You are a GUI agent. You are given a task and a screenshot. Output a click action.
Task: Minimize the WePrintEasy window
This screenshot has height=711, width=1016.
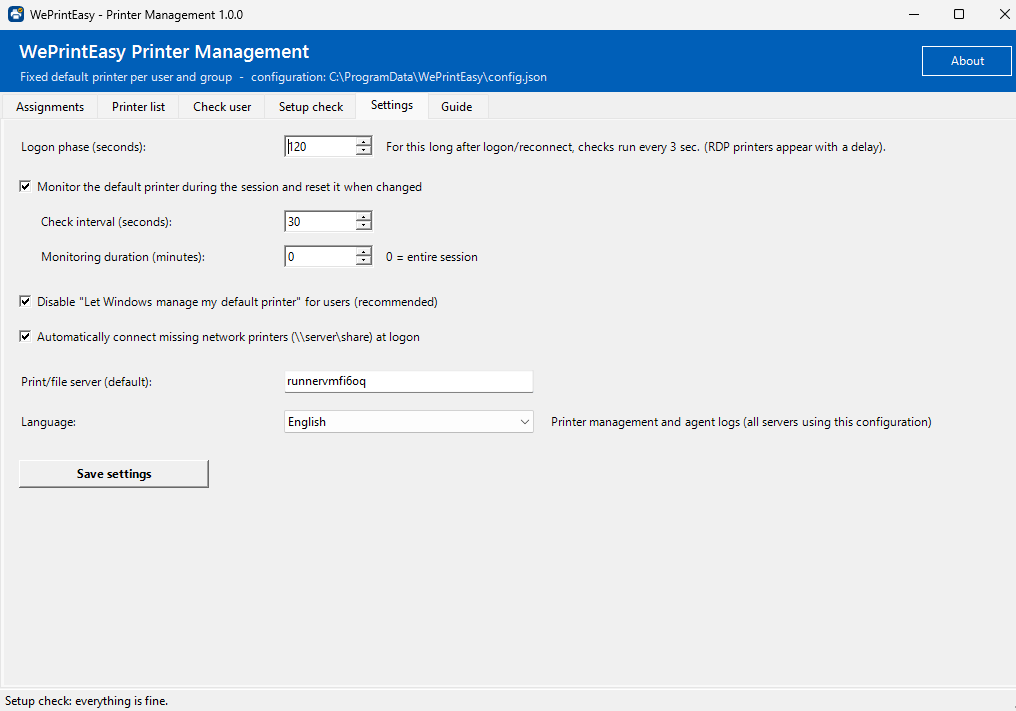point(914,14)
